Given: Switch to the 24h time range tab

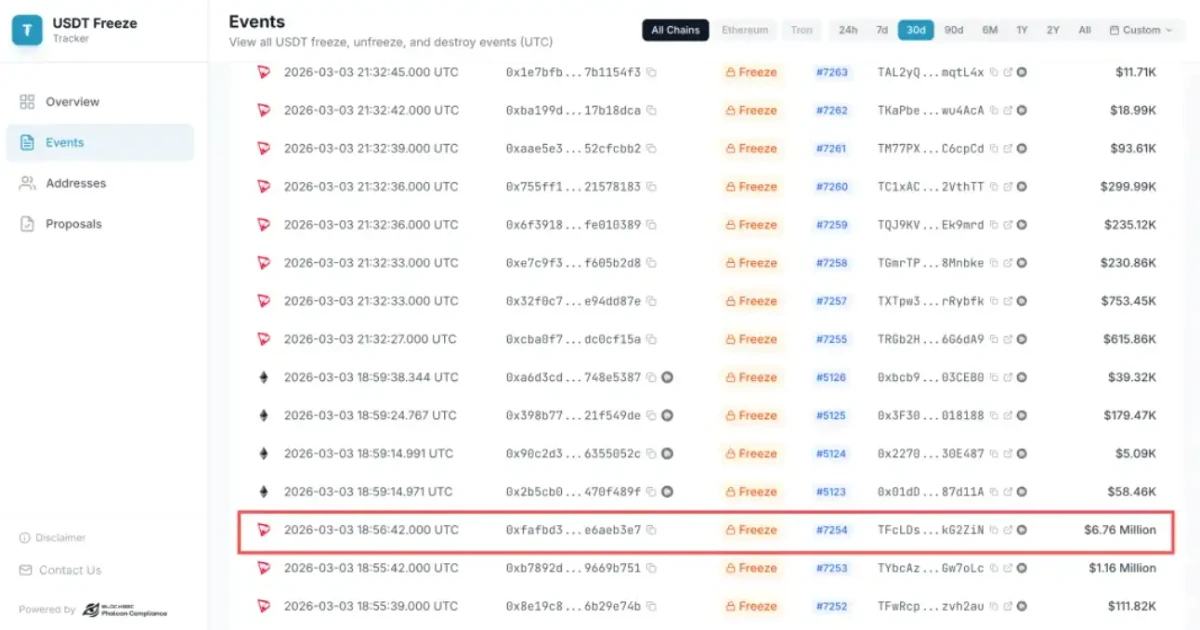Looking at the screenshot, I should tap(848, 29).
